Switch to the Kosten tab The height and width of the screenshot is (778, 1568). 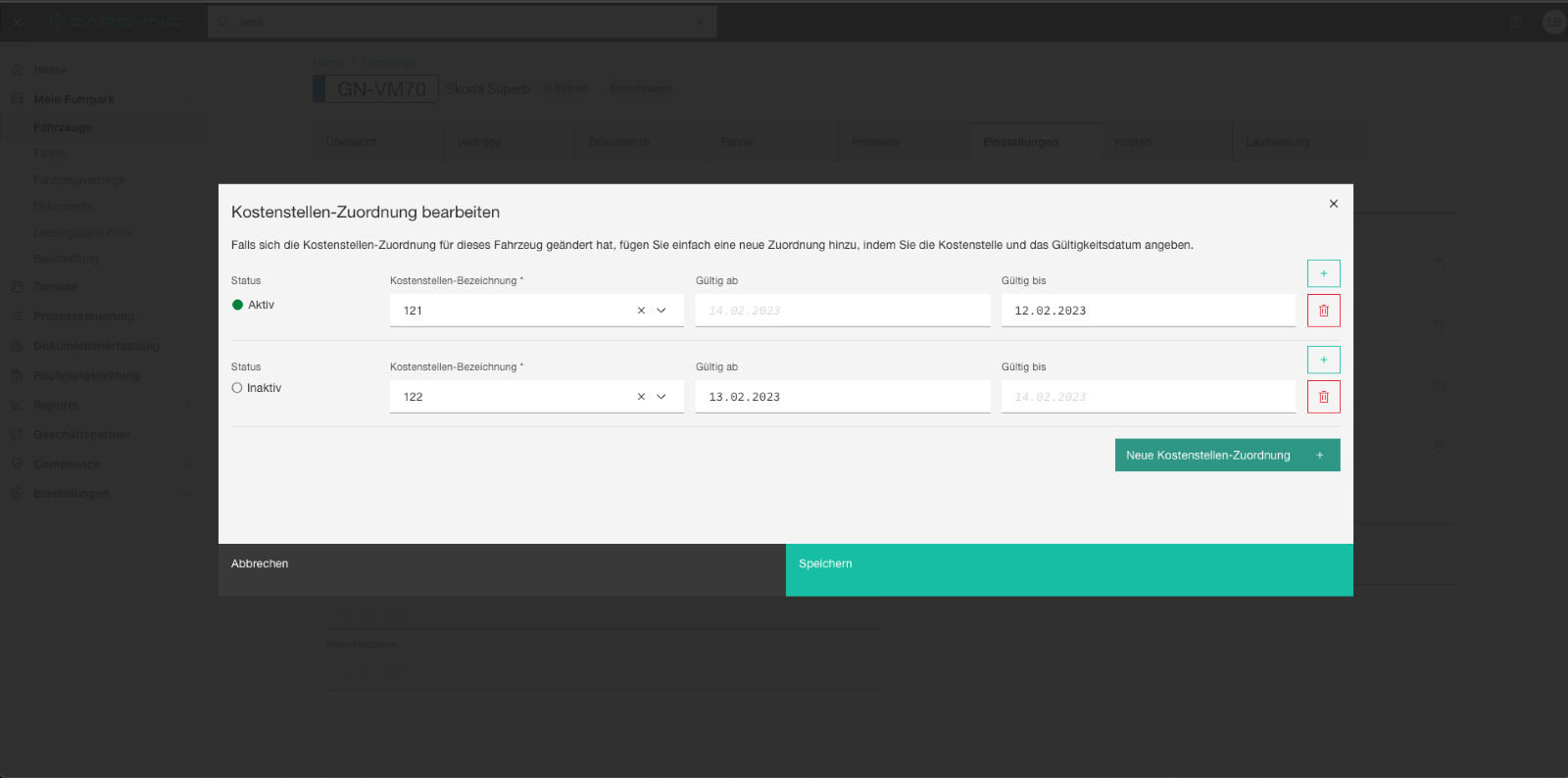tap(1166, 142)
